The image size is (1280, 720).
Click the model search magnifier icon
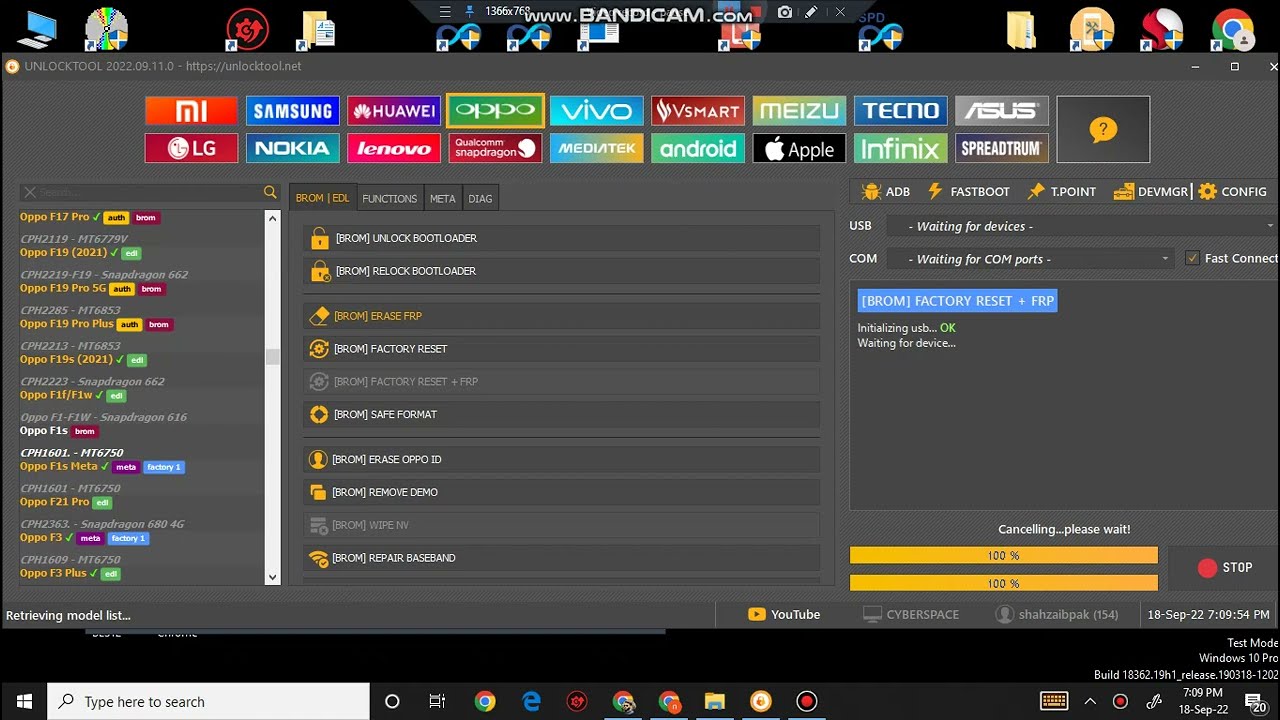pos(270,192)
